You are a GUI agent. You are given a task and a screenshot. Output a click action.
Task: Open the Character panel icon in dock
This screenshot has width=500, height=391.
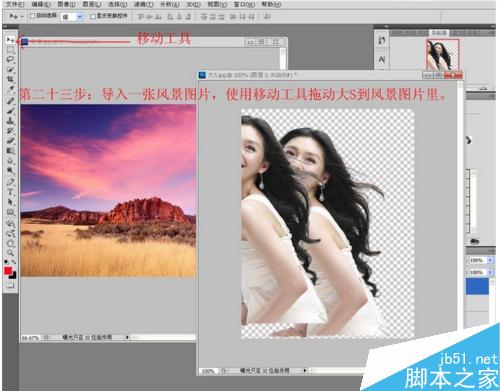tap(382, 59)
